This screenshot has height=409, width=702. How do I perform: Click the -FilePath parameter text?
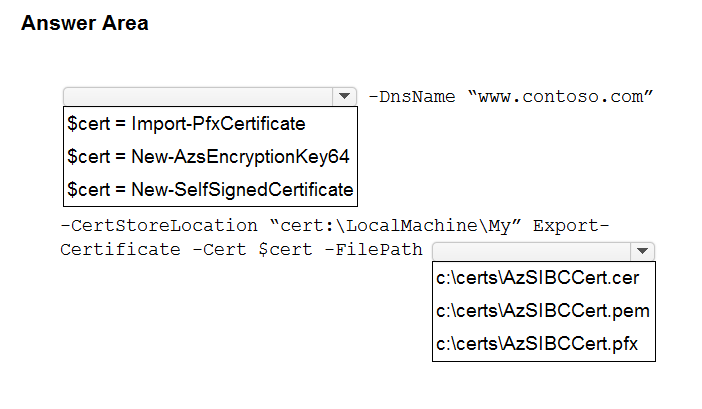click(x=374, y=249)
